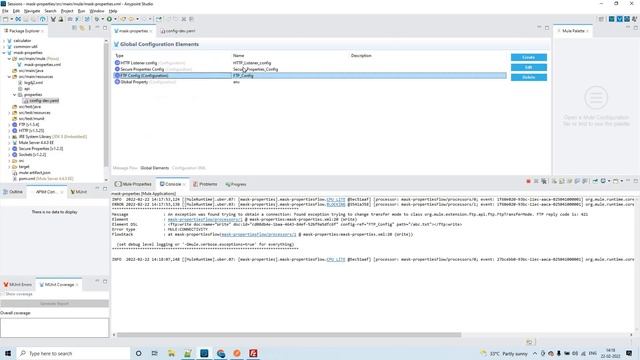Open the Open Console dropdown arrow

click(x=622, y=181)
